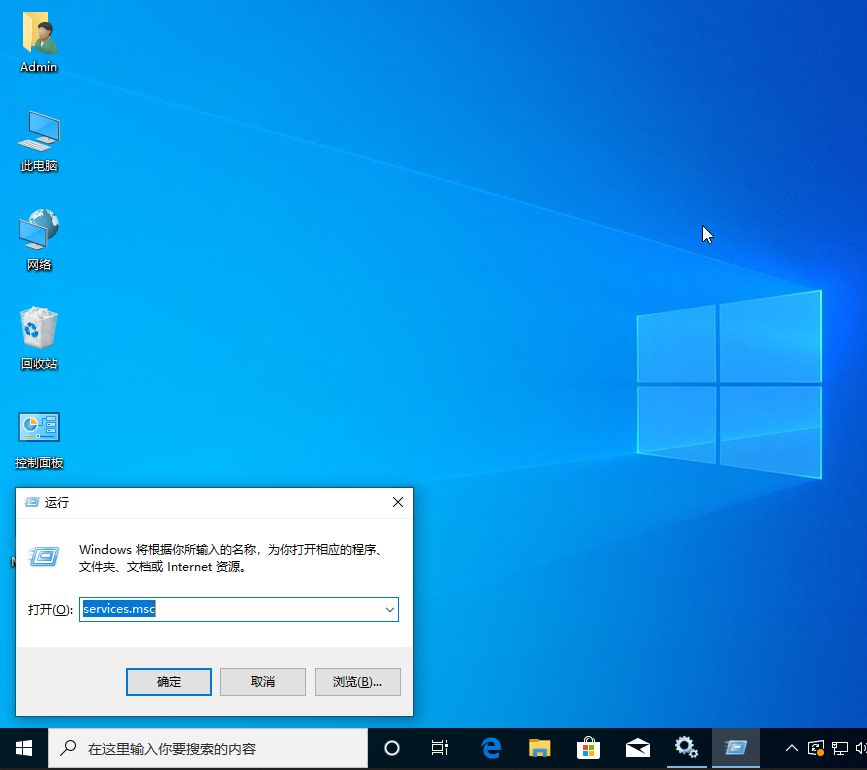Open Task View from the taskbar
This screenshot has width=867, height=770.
440,747
